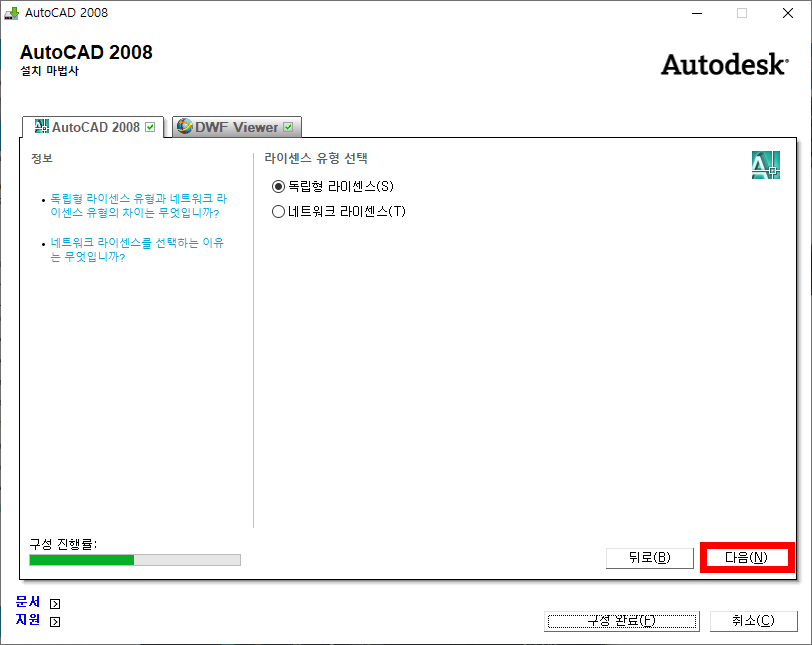This screenshot has height=645, width=812.
Task: Click the AutoCAD logo in the panel corner
Action: 765,165
